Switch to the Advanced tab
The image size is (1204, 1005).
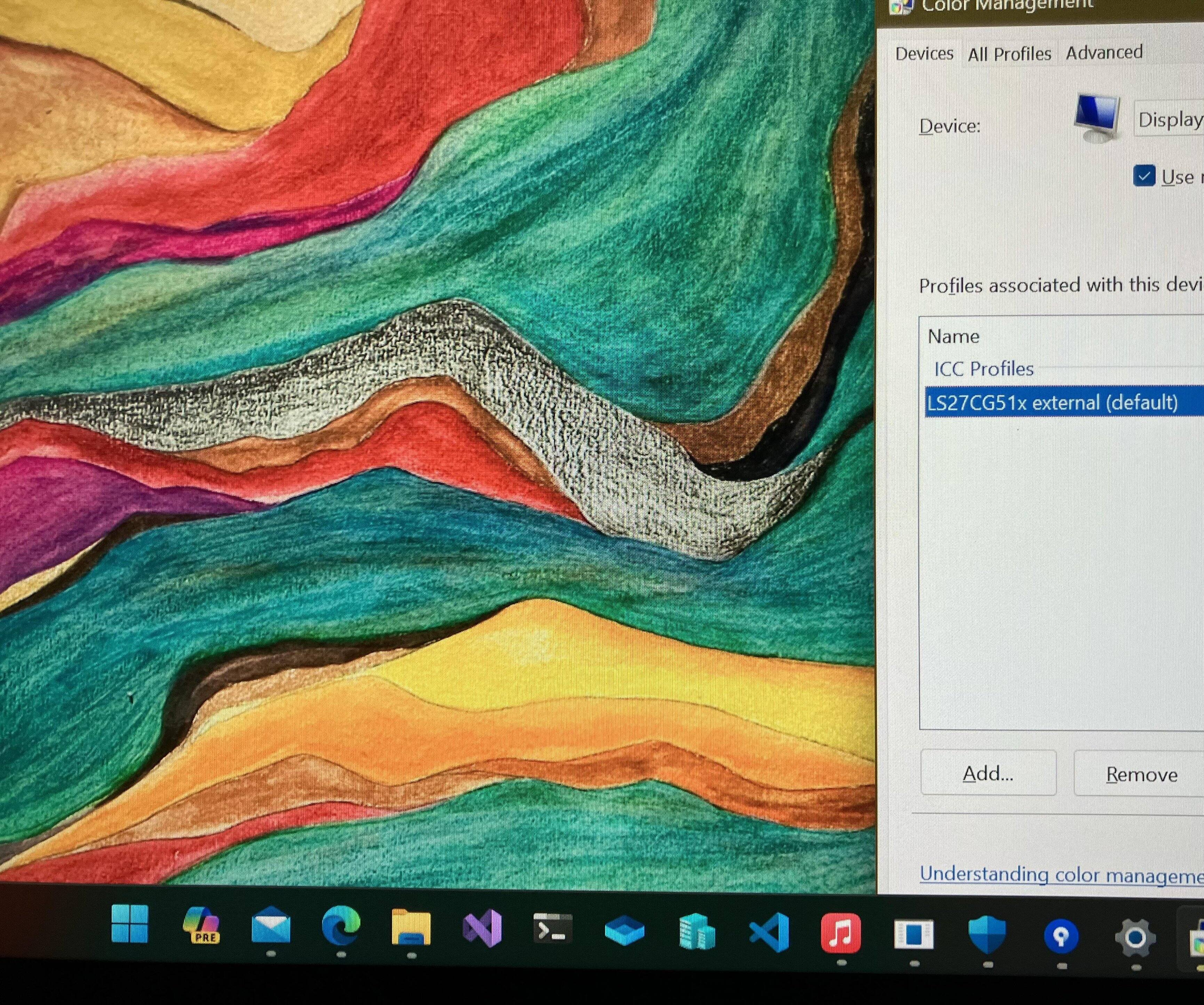pyautogui.click(x=1104, y=53)
